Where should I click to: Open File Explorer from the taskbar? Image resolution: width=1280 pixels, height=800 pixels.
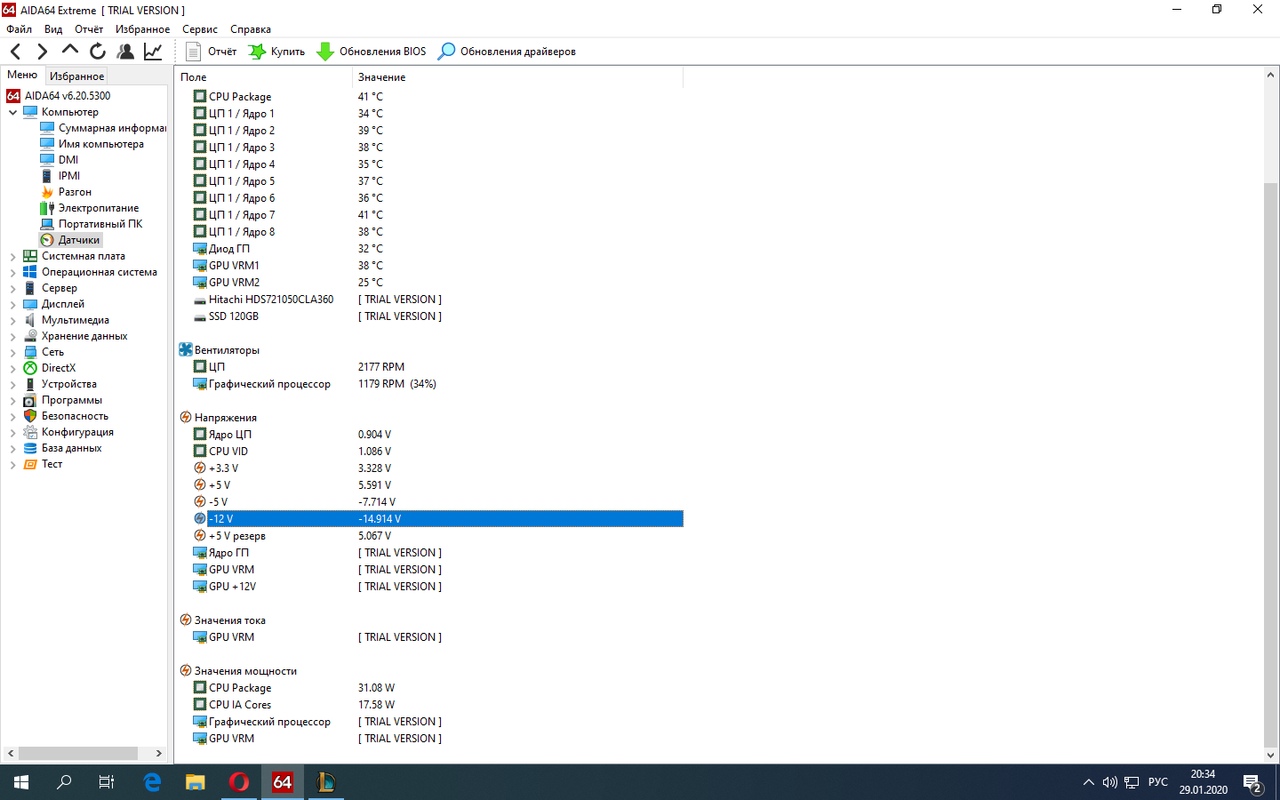click(195, 782)
